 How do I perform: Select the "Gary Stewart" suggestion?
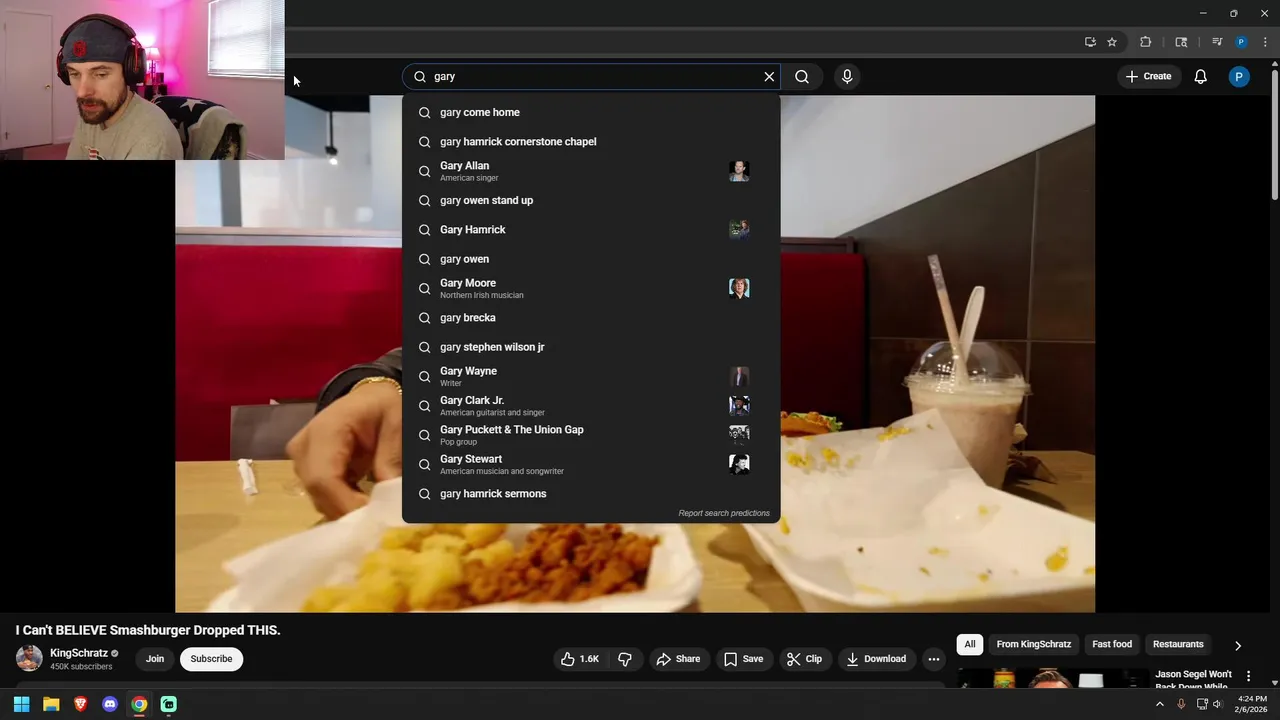[591, 464]
